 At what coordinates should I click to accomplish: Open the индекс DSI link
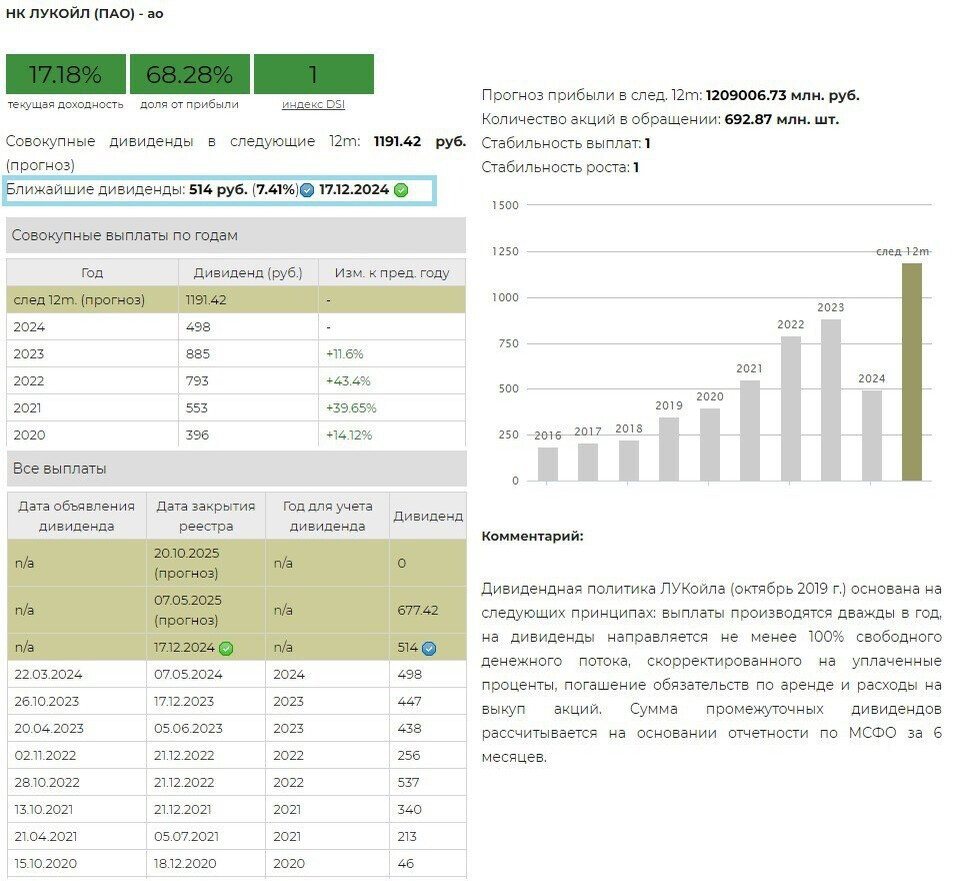(313, 104)
